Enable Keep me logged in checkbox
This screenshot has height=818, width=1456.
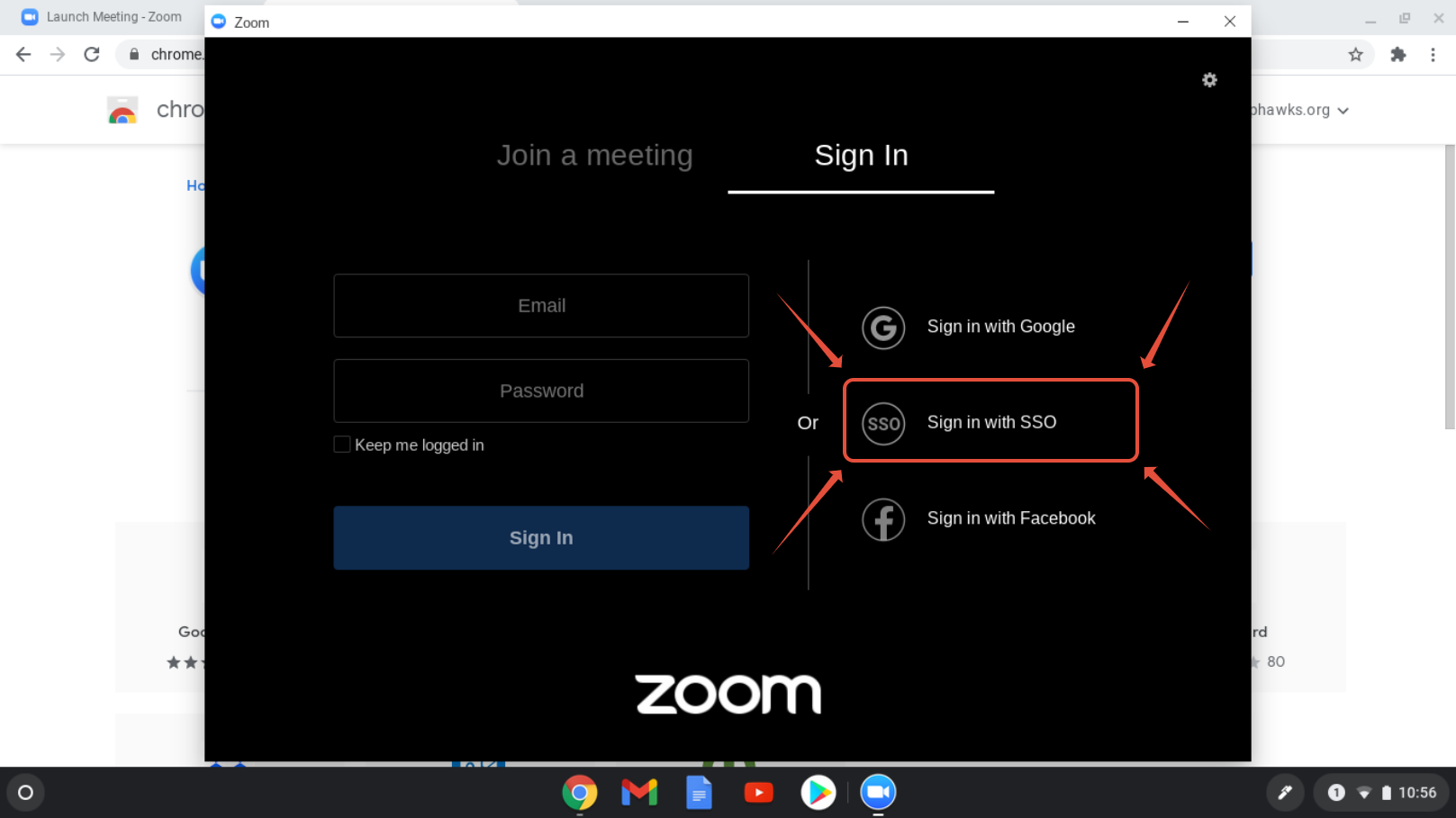342,445
